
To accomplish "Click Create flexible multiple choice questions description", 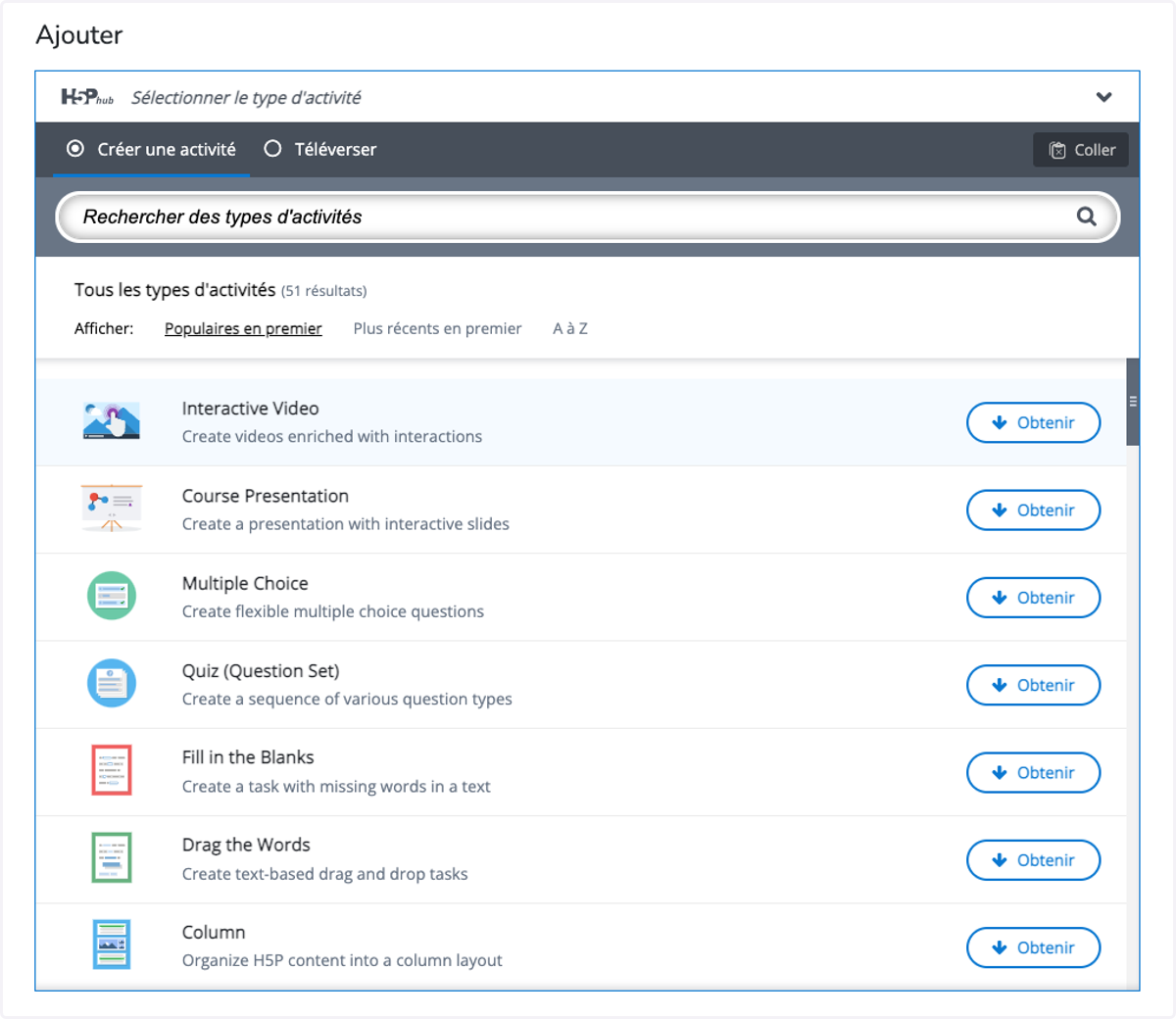I will (x=333, y=611).
